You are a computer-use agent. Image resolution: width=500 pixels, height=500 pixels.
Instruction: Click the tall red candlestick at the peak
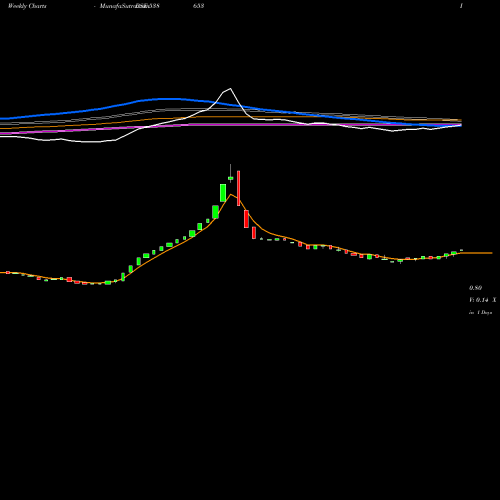click(x=238, y=188)
